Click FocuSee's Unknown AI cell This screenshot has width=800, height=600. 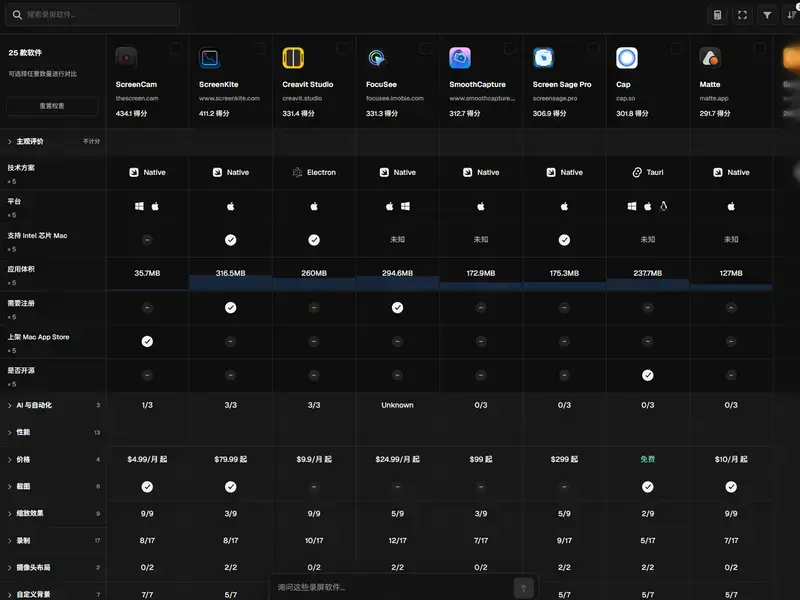397,405
